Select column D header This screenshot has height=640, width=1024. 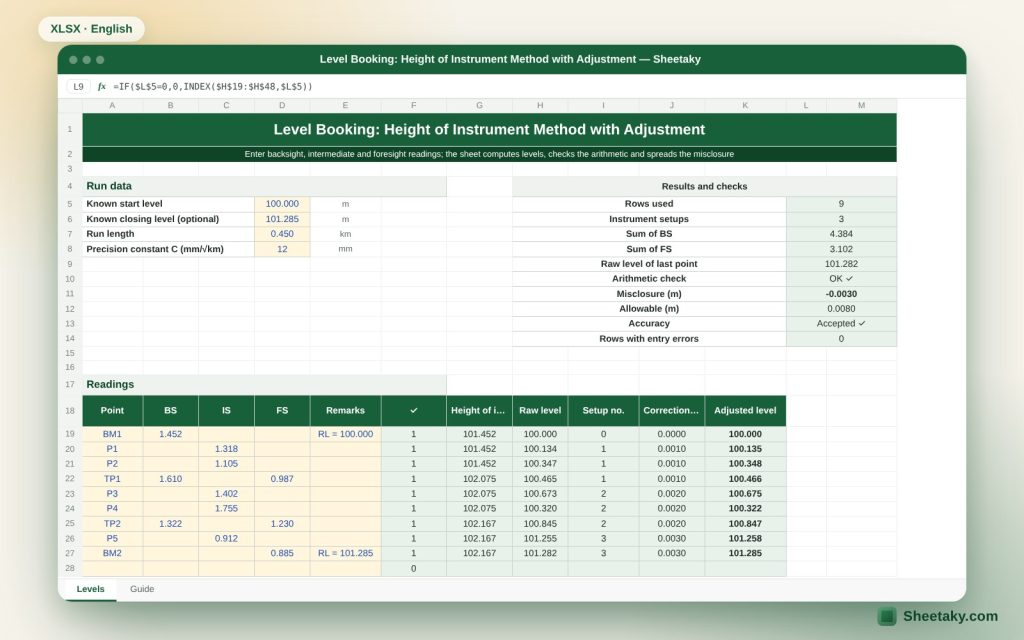point(282,105)
